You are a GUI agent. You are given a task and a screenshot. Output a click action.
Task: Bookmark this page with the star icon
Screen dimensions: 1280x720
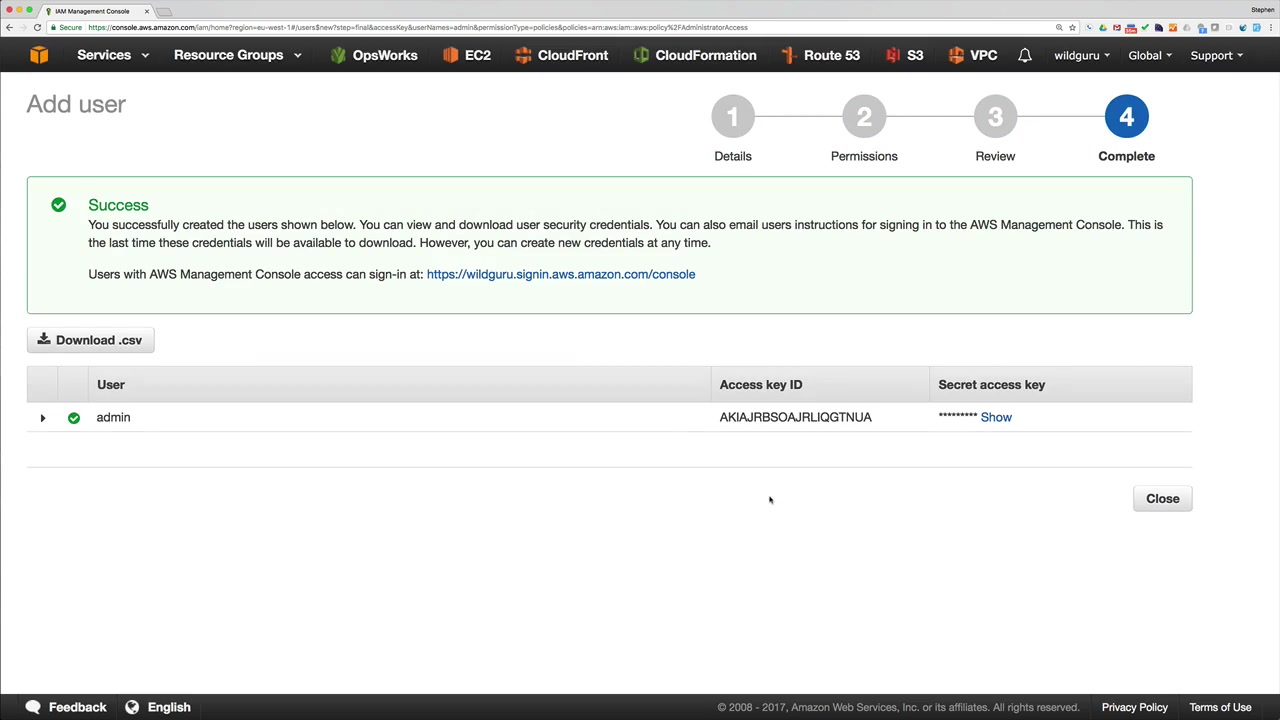pos(1072,27)
